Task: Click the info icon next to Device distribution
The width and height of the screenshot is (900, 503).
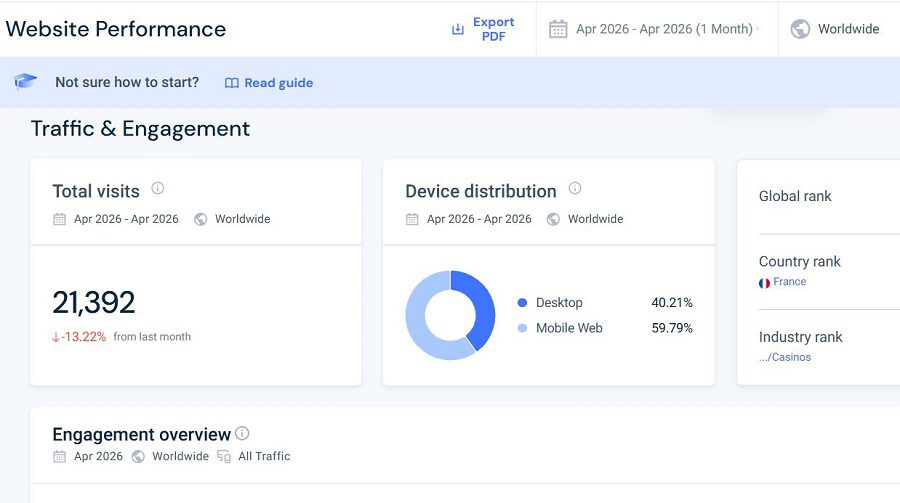Action: (x=575, y=188)
